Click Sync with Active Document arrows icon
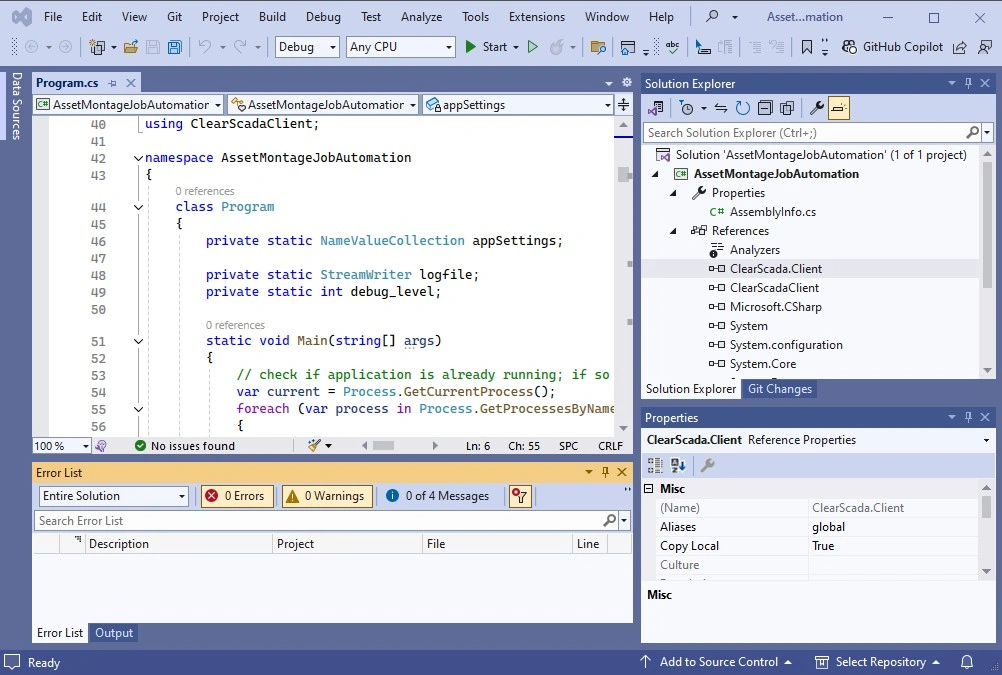This screenshot has height=675, width=1002. coord(721,108)
